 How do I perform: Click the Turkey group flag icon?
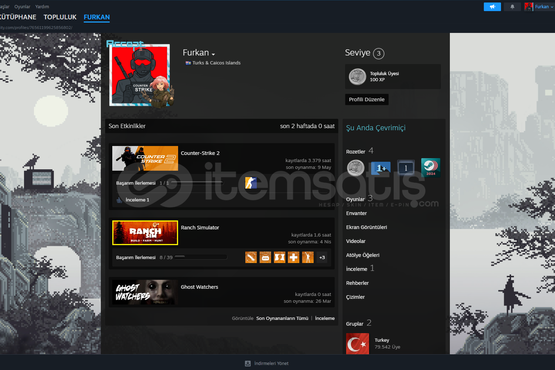coord(357,344)
